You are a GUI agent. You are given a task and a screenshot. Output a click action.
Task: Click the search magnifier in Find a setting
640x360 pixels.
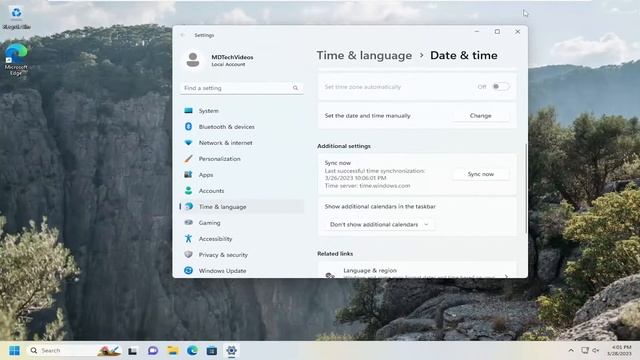[295, 88]
